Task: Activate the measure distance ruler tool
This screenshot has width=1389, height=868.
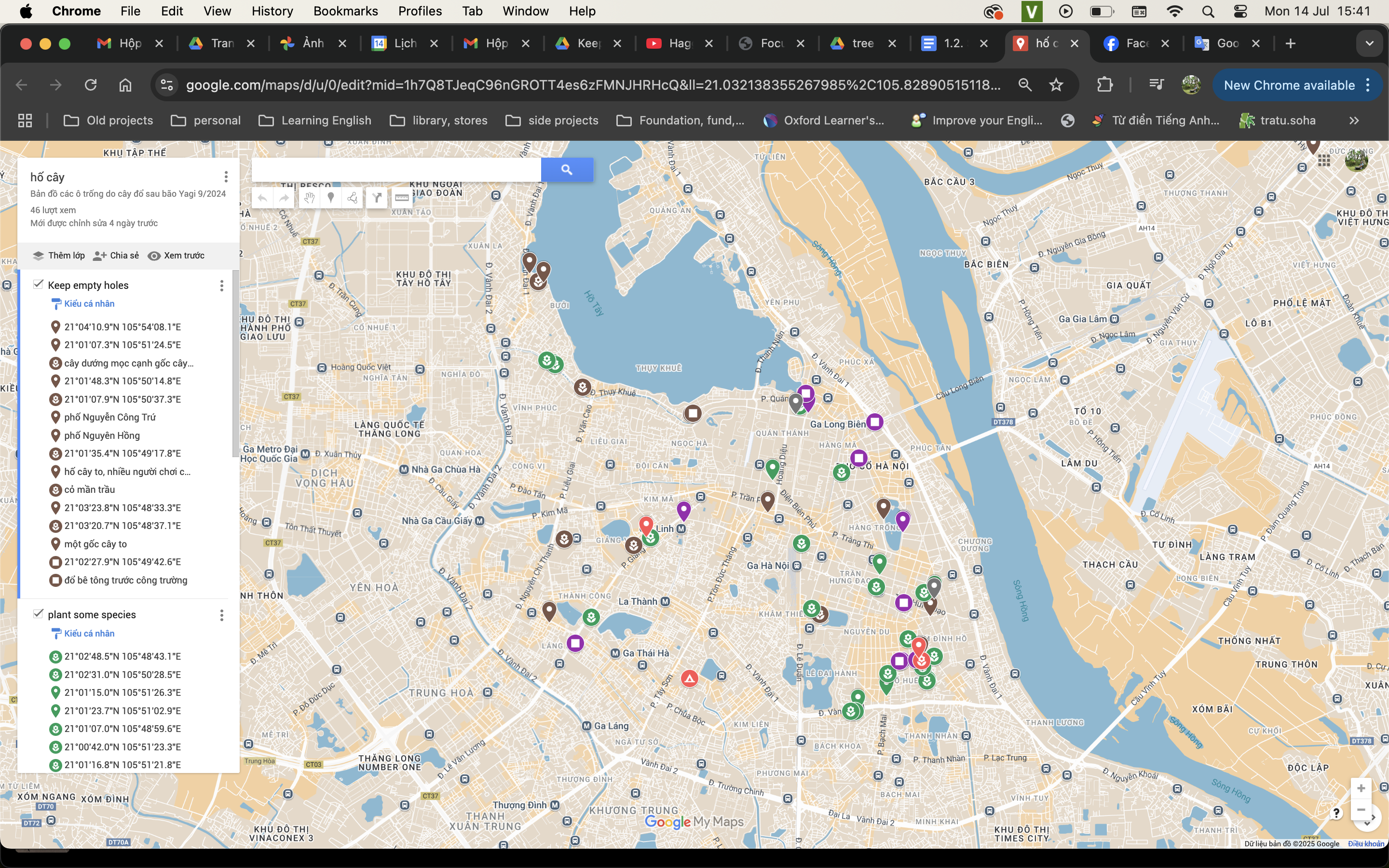Action: coord(402,198)
